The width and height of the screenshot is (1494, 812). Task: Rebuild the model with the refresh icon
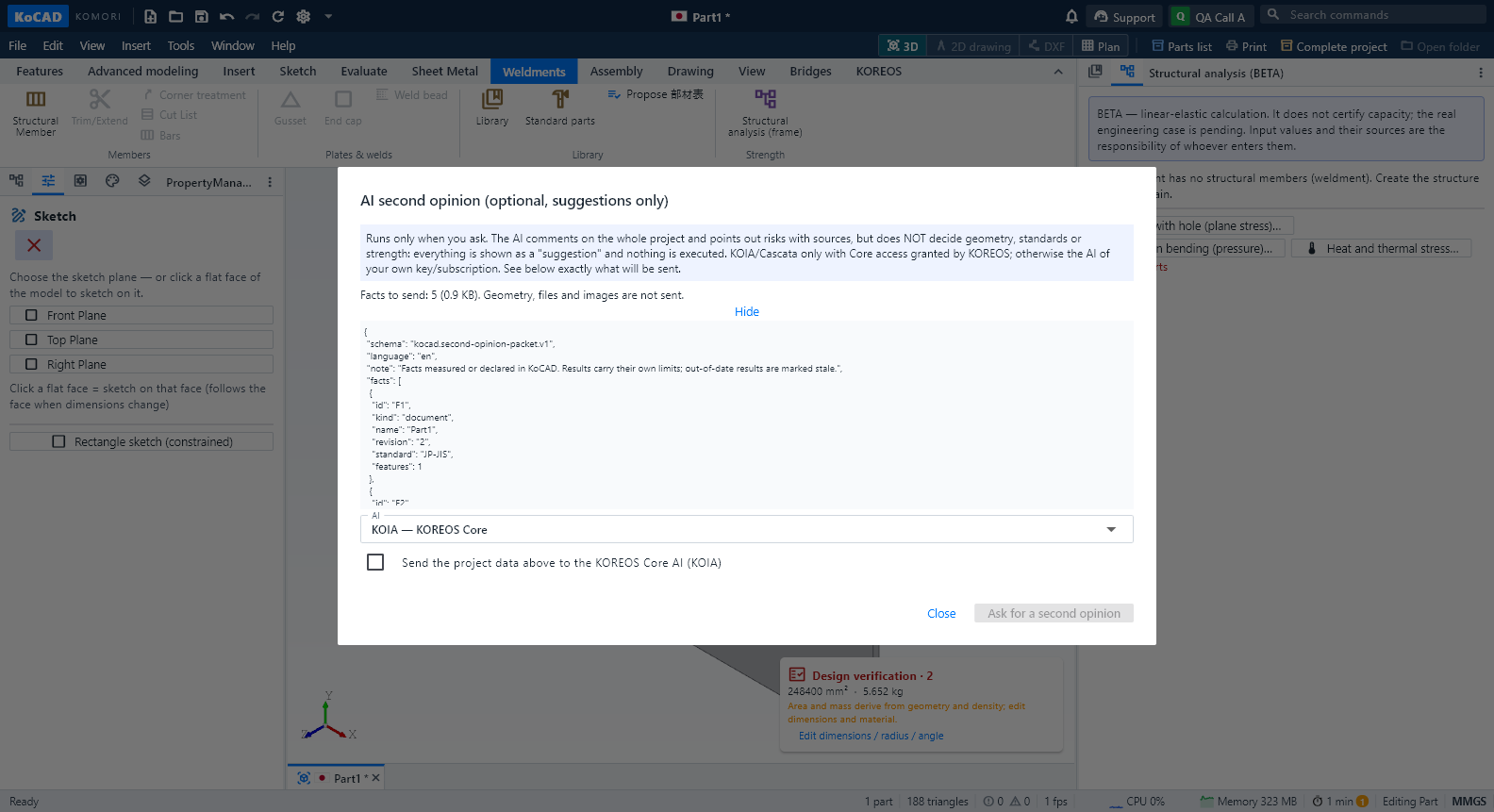coord(278,16)
